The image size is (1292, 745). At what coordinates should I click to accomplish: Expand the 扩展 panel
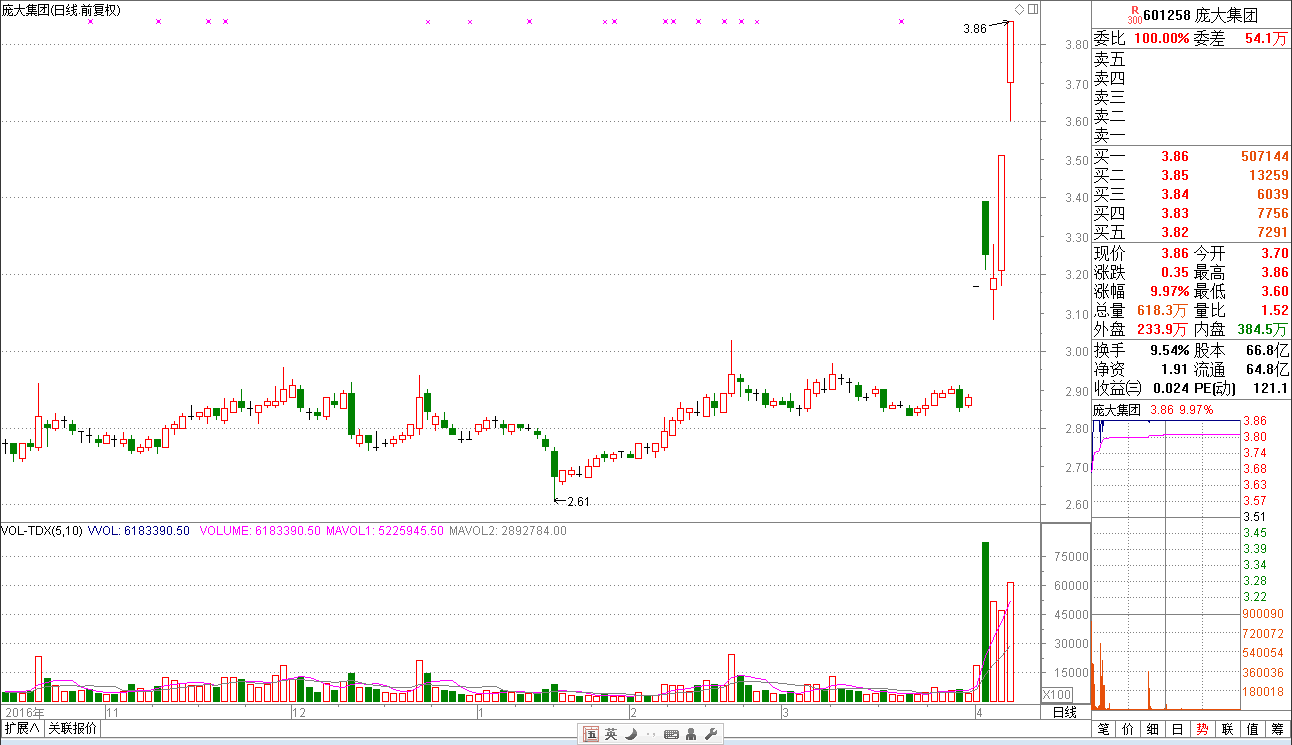click(x=21, y=728)
